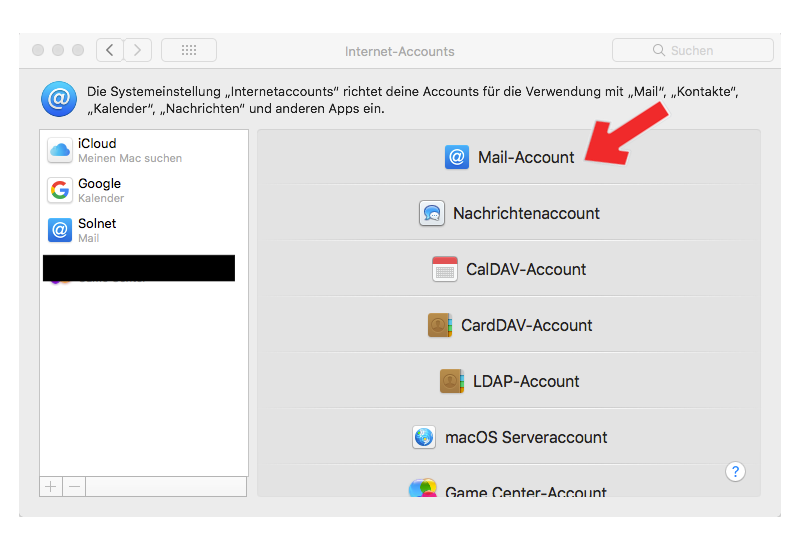Viewport: 800px width, 550px height.
Task: Click the magnifier icon in search
Action: coord(659,50)
